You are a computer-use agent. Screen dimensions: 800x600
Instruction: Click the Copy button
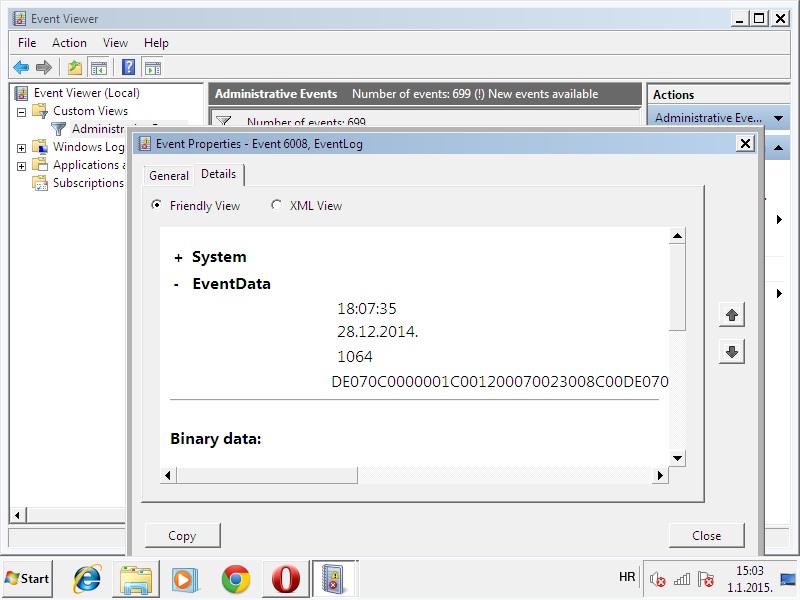[x=183, y=535]
